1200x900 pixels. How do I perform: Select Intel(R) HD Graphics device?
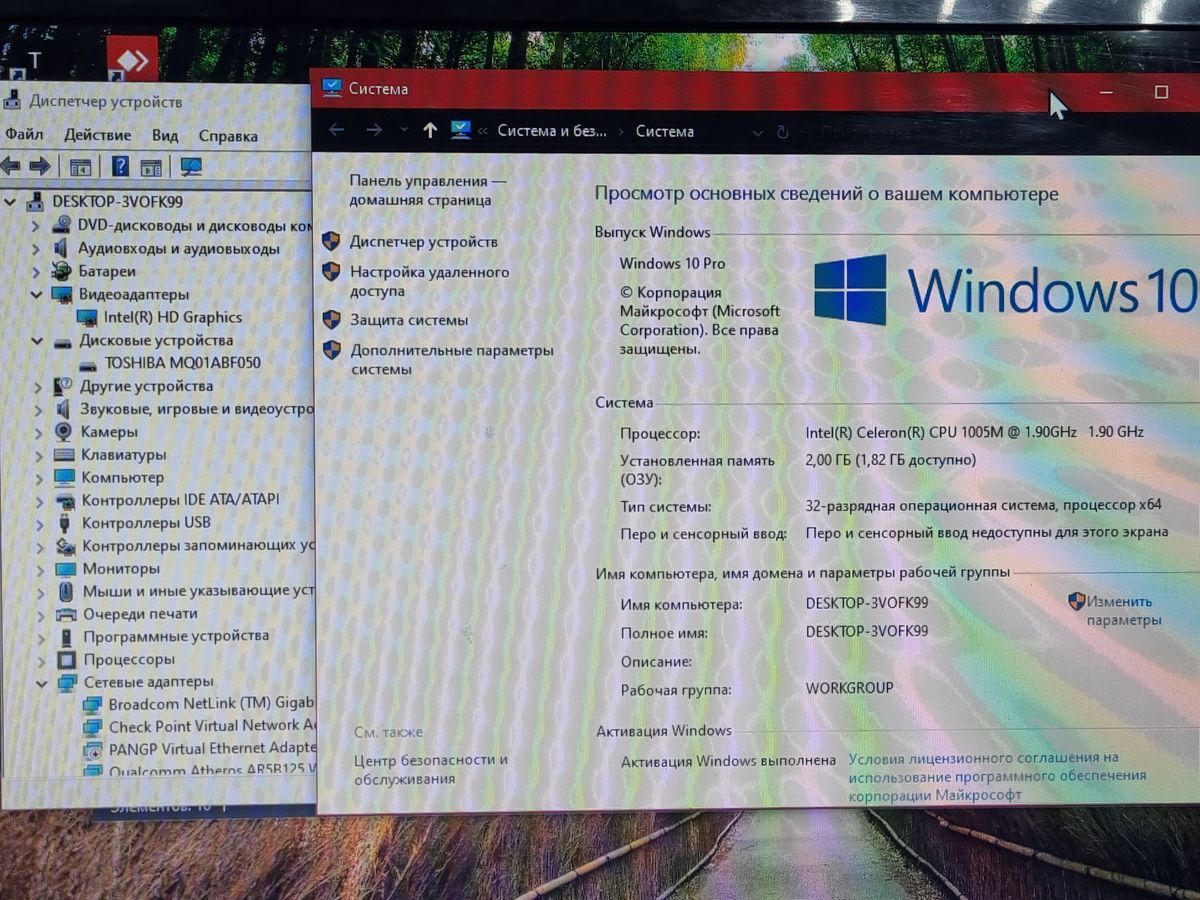click(172, 317)
